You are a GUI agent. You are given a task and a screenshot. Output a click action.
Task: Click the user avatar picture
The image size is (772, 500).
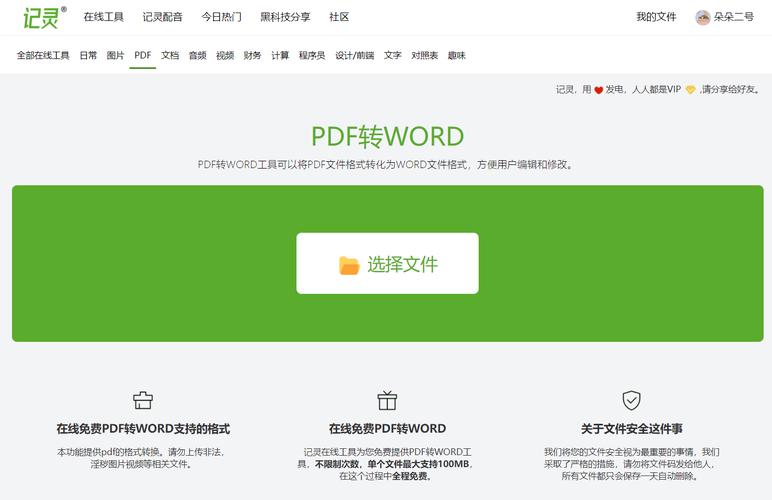703,18
